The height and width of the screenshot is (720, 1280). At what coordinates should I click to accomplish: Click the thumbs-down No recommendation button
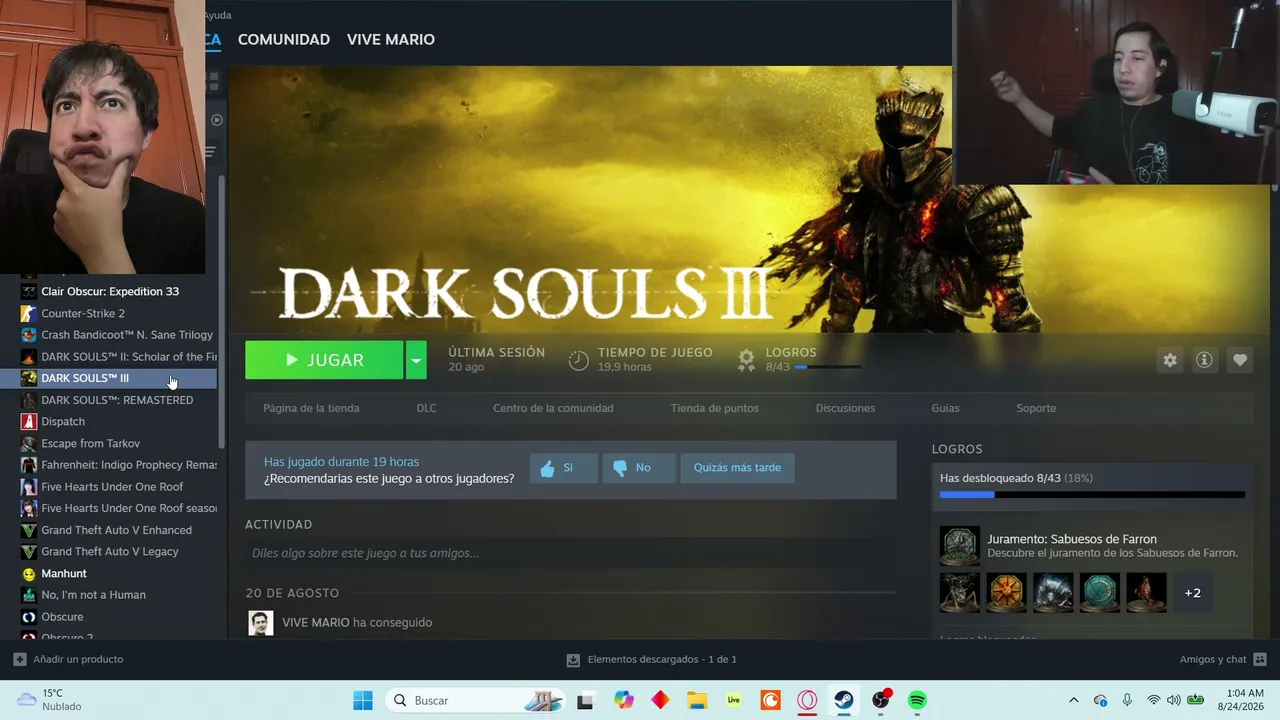click(639, 468)
